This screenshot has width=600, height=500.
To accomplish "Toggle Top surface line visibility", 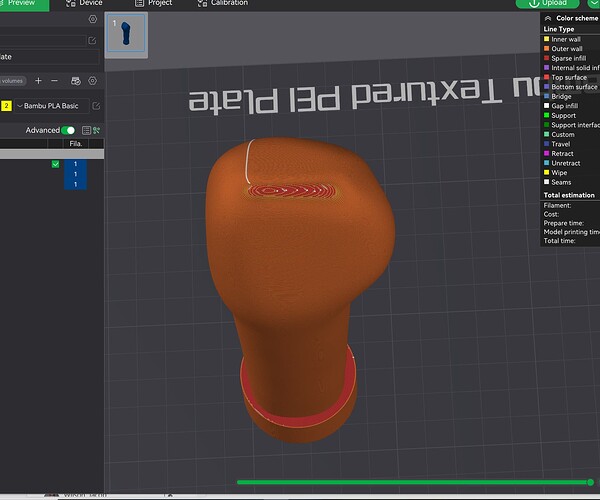I will tap(571, 77).
